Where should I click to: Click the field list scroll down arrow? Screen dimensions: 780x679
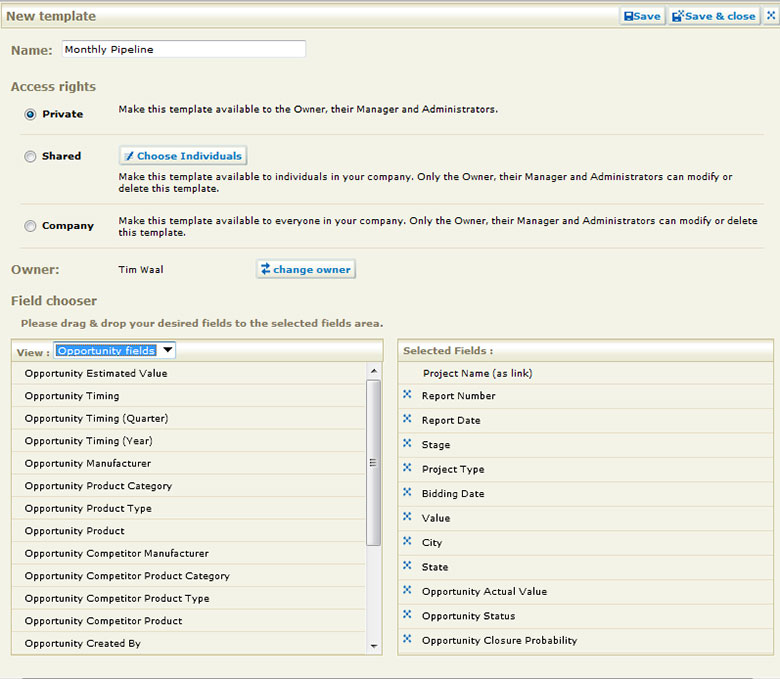coord(374,646)
